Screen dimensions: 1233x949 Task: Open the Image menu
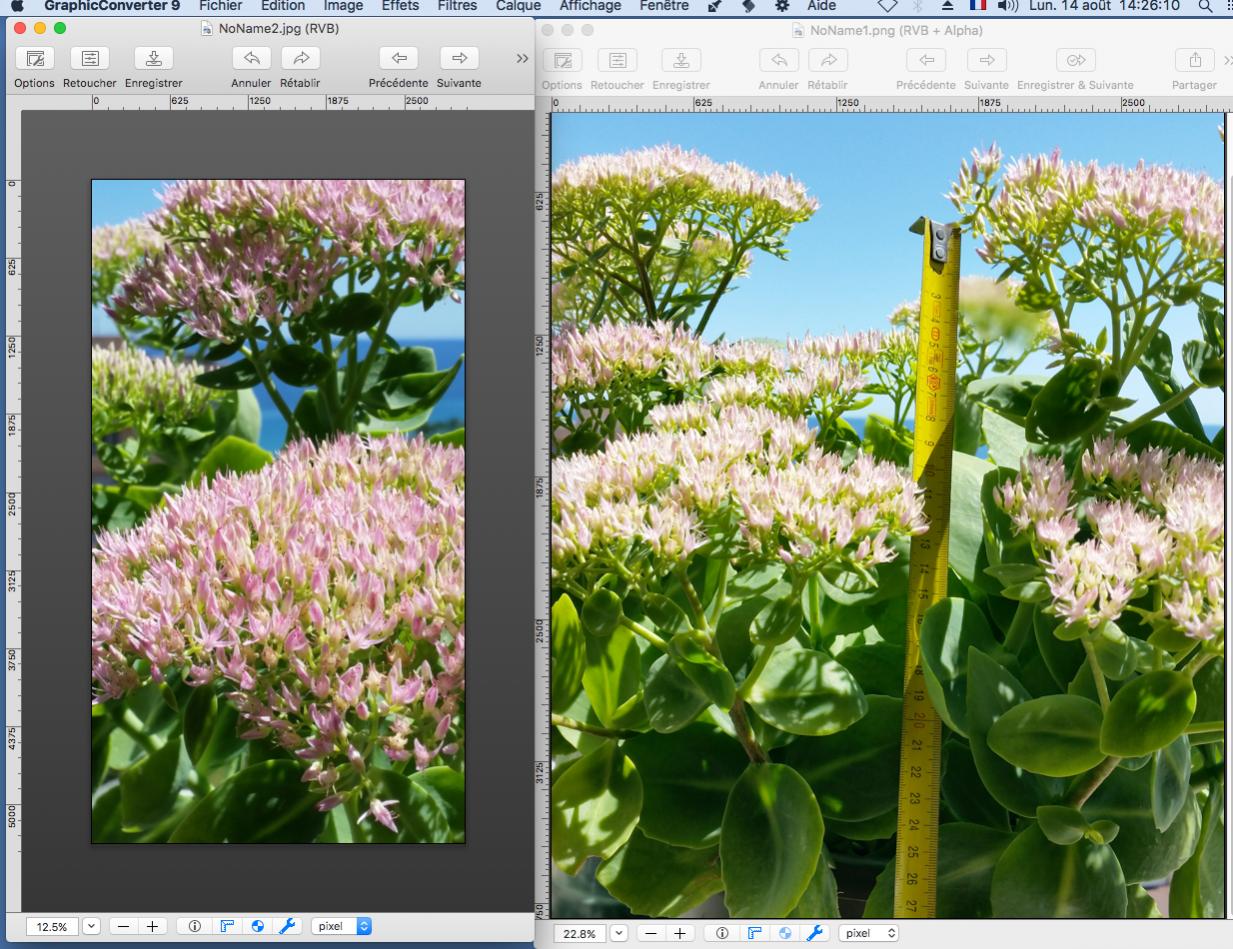click(343, 6)
